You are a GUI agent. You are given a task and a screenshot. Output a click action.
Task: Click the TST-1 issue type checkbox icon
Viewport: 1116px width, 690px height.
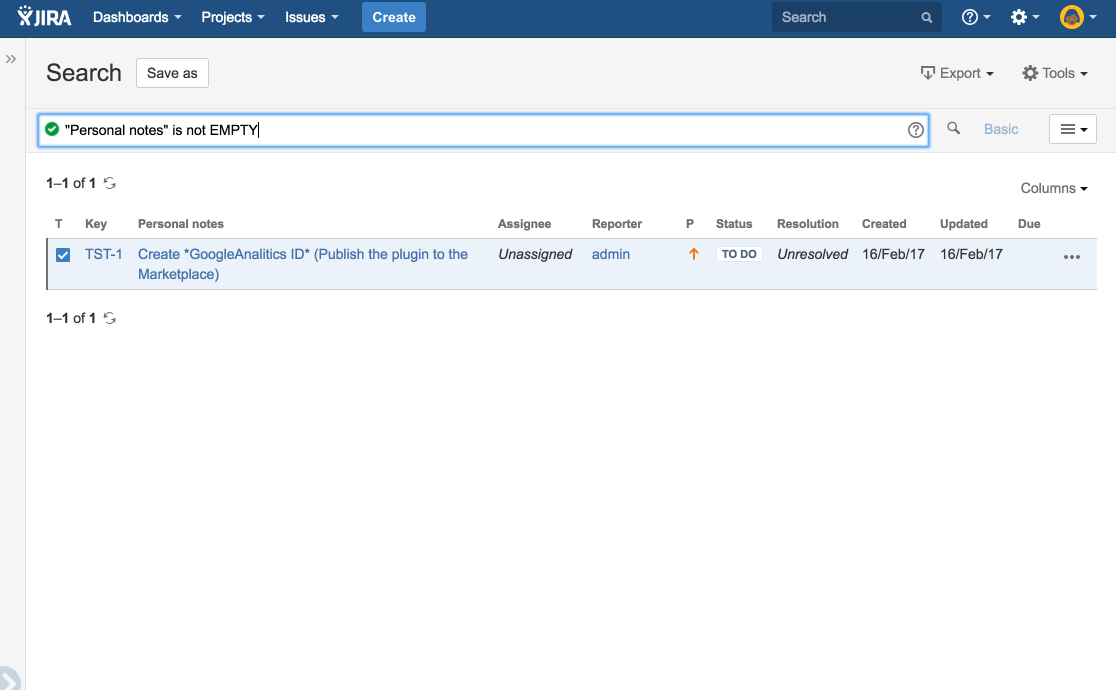[x=63, y=255]
